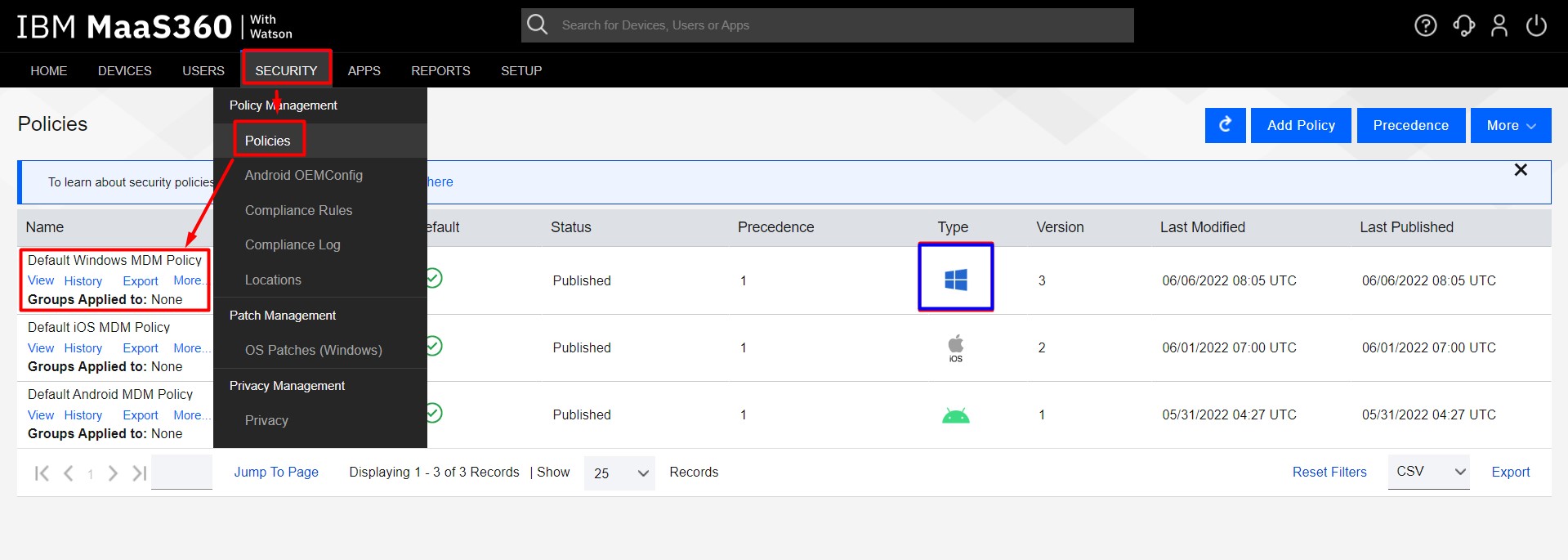Close the security policies info banner
The height and width of the screenshot is (560, 1568).
coord(1521,170)
